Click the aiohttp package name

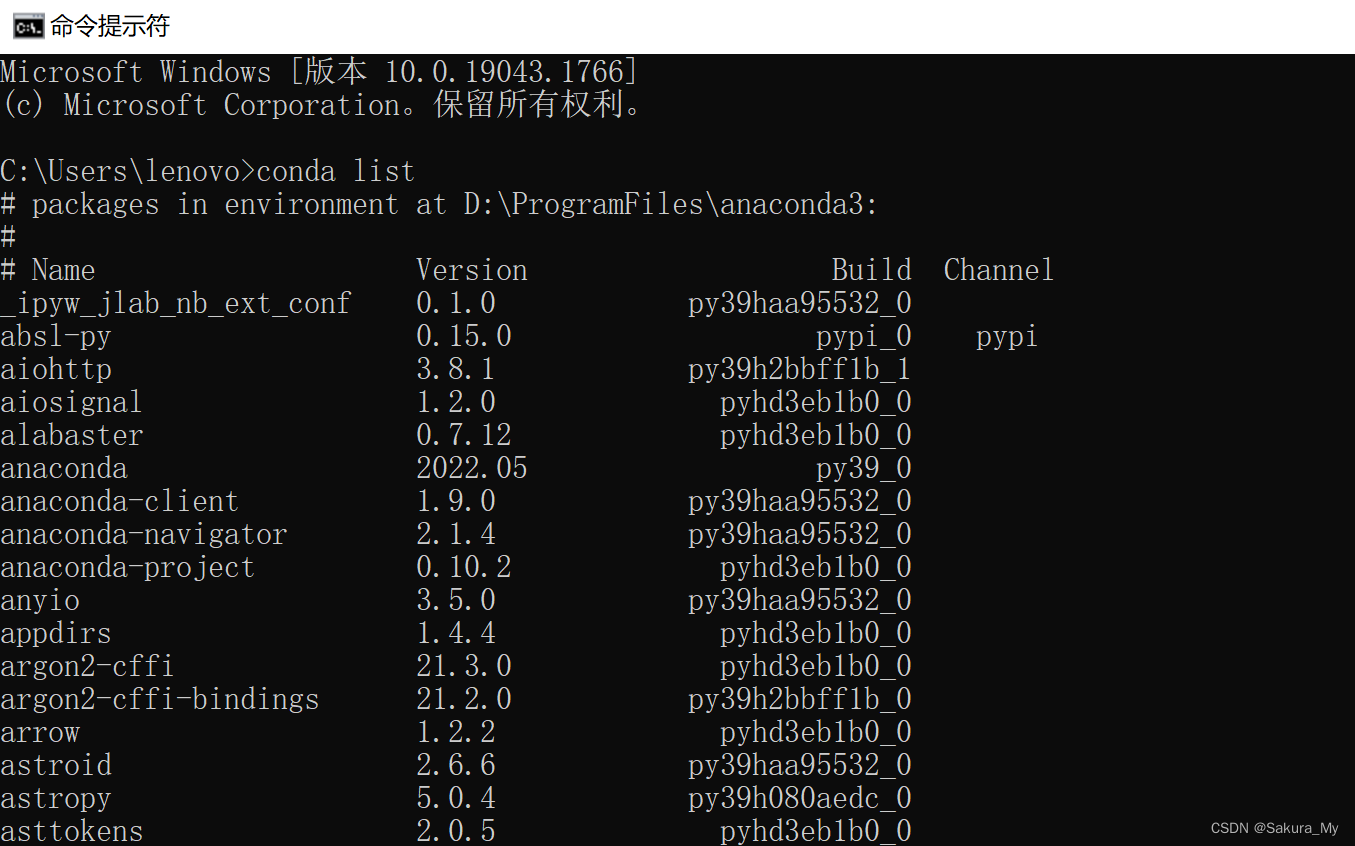pyautogui.click(x=56, y=369)
